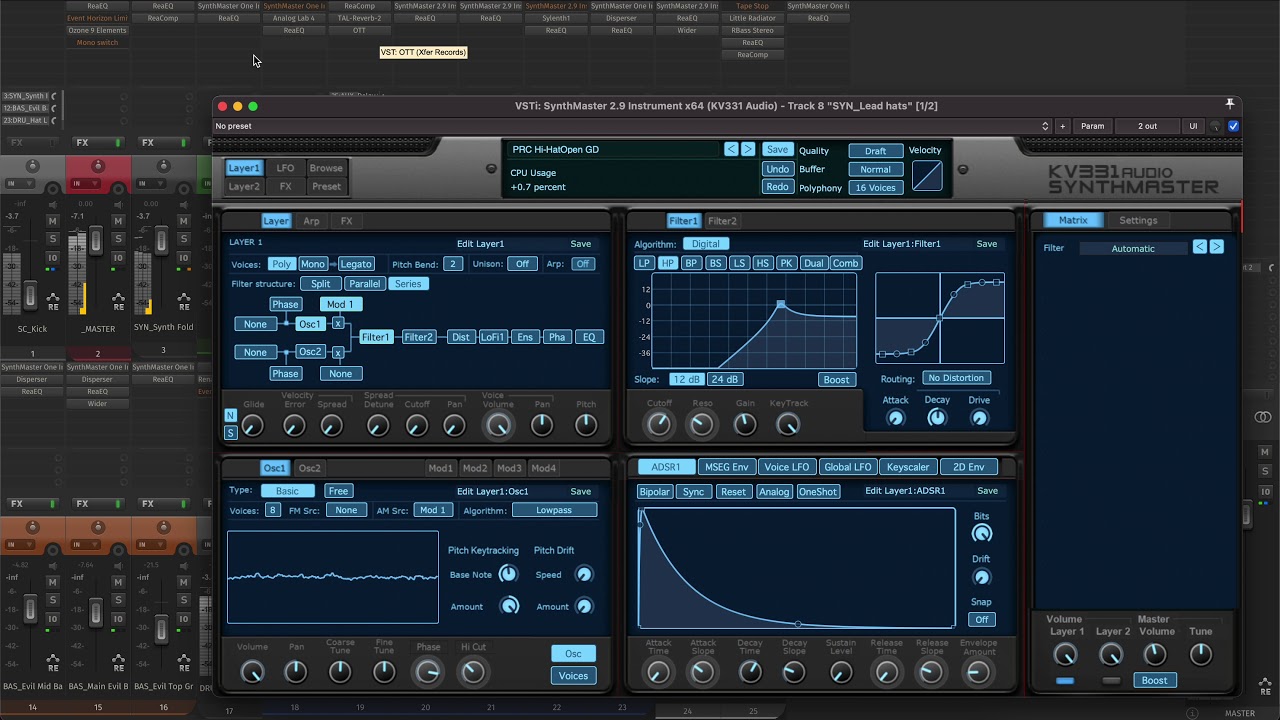The image size is (1280, 720).
Task: Select the BP filter type
Action: point(691,263)
